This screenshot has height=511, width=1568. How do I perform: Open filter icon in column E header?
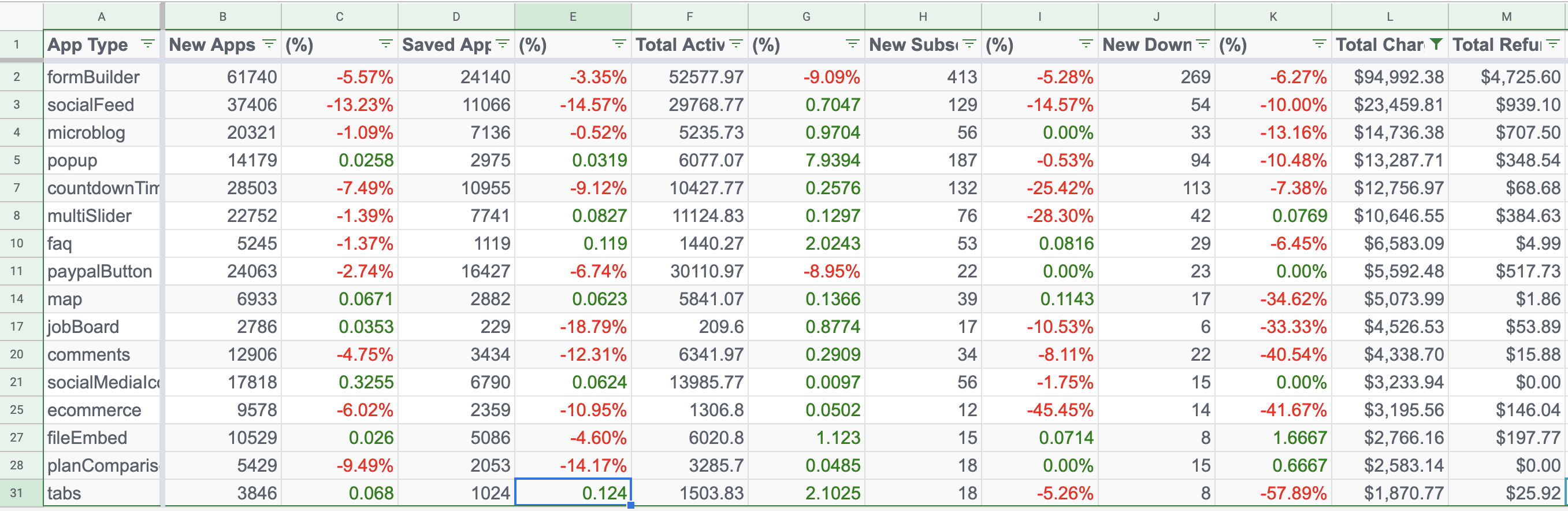click(619, 44)
